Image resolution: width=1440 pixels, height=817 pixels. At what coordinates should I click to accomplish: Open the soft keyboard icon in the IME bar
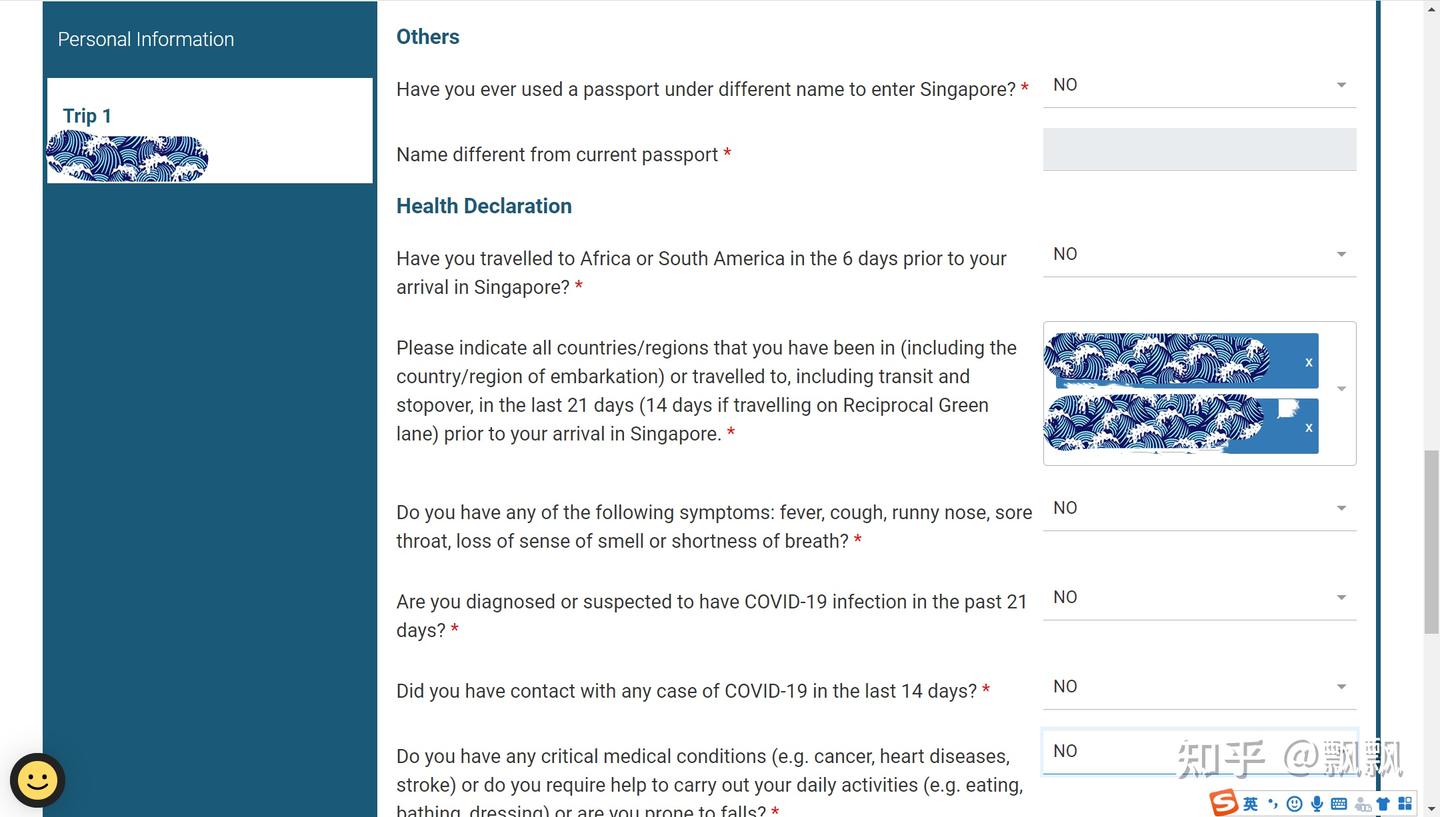coord(1339,803)
